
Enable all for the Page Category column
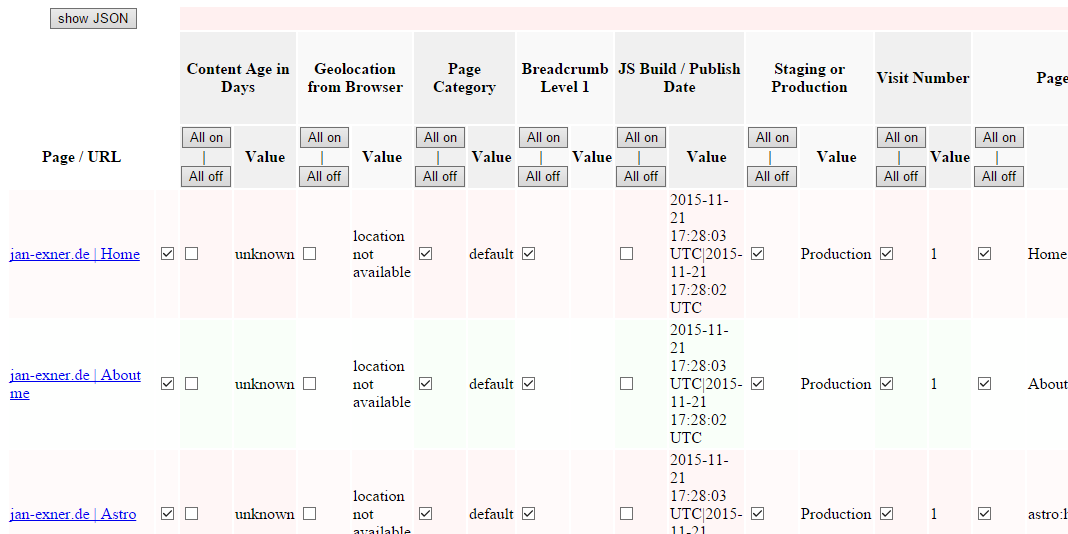440,138
